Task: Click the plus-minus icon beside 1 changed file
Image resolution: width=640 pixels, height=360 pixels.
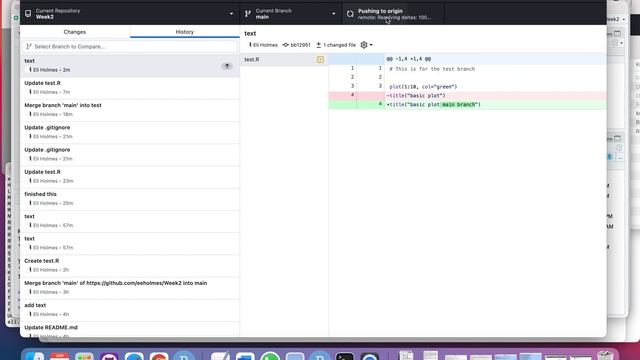Action: click(319, 45)
